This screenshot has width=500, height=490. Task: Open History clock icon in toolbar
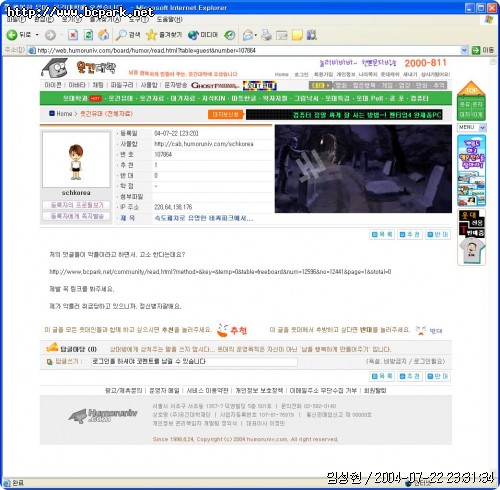tap(229, 35)
